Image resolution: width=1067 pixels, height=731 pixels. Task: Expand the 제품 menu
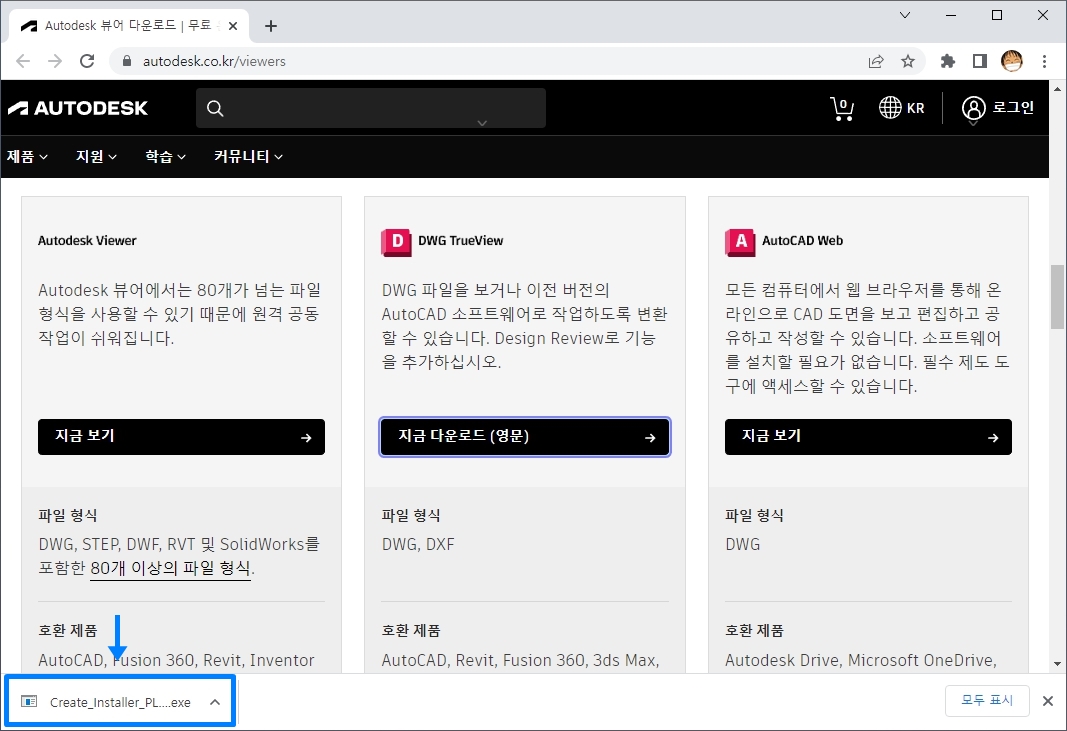[27, 157]
